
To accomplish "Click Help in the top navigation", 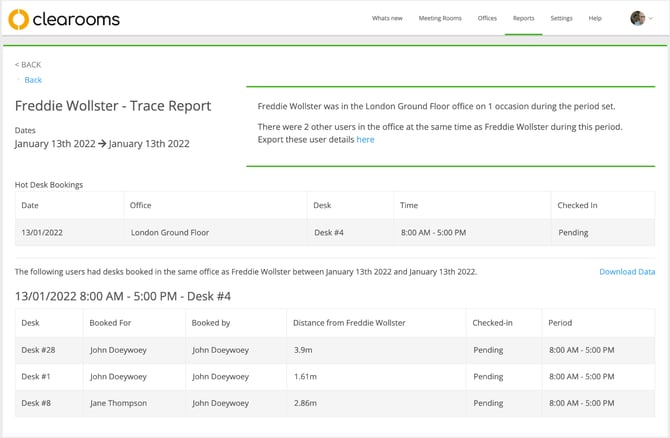I will [x=595, y=18].
